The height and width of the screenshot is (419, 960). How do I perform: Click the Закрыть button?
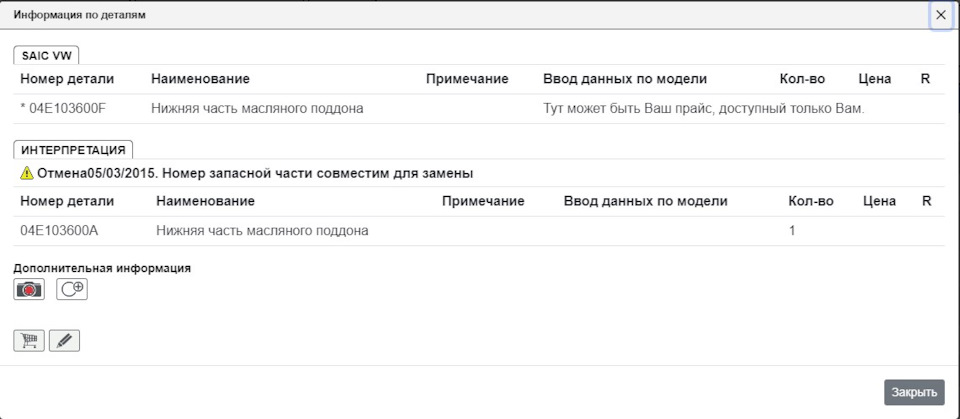914,393
